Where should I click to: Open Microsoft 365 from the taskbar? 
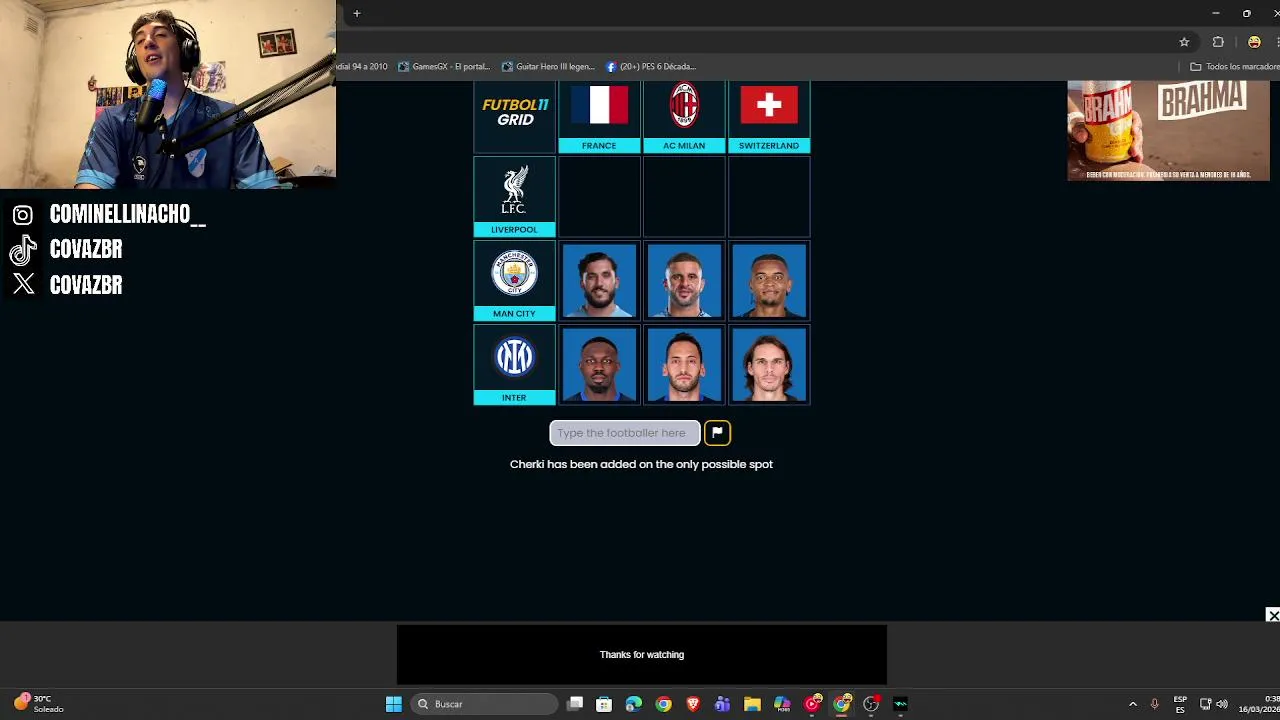(x=782, y=704)
